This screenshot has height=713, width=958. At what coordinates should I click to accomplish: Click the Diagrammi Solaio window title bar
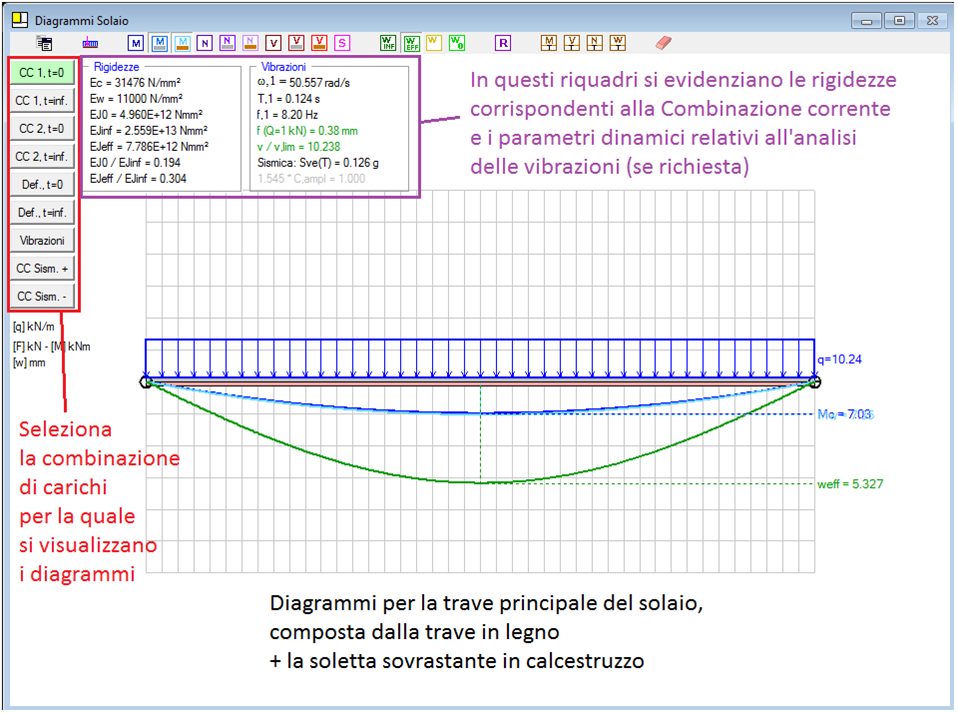point(400,20)
